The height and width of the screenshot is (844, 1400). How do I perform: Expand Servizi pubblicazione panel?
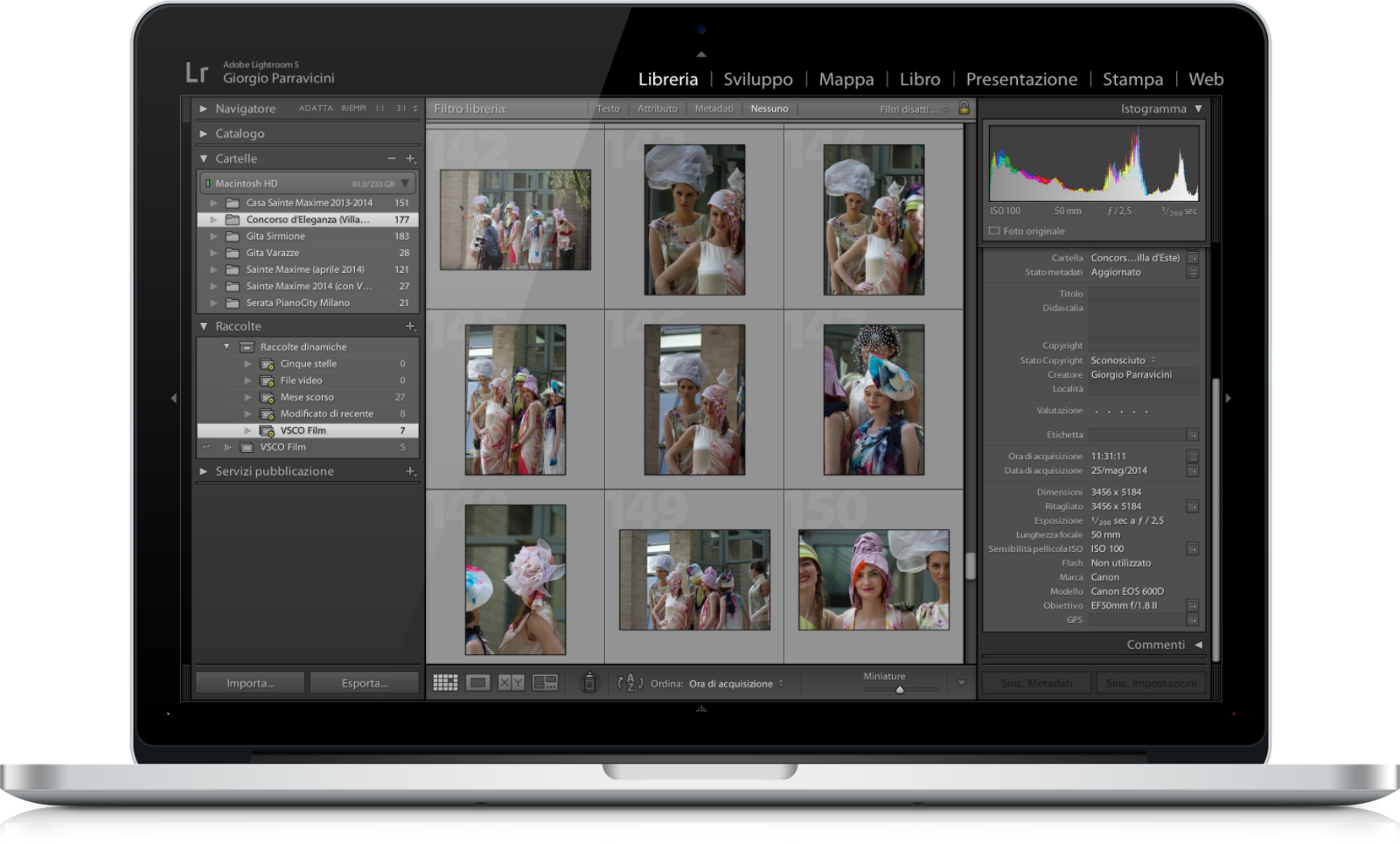pos(203,471)
